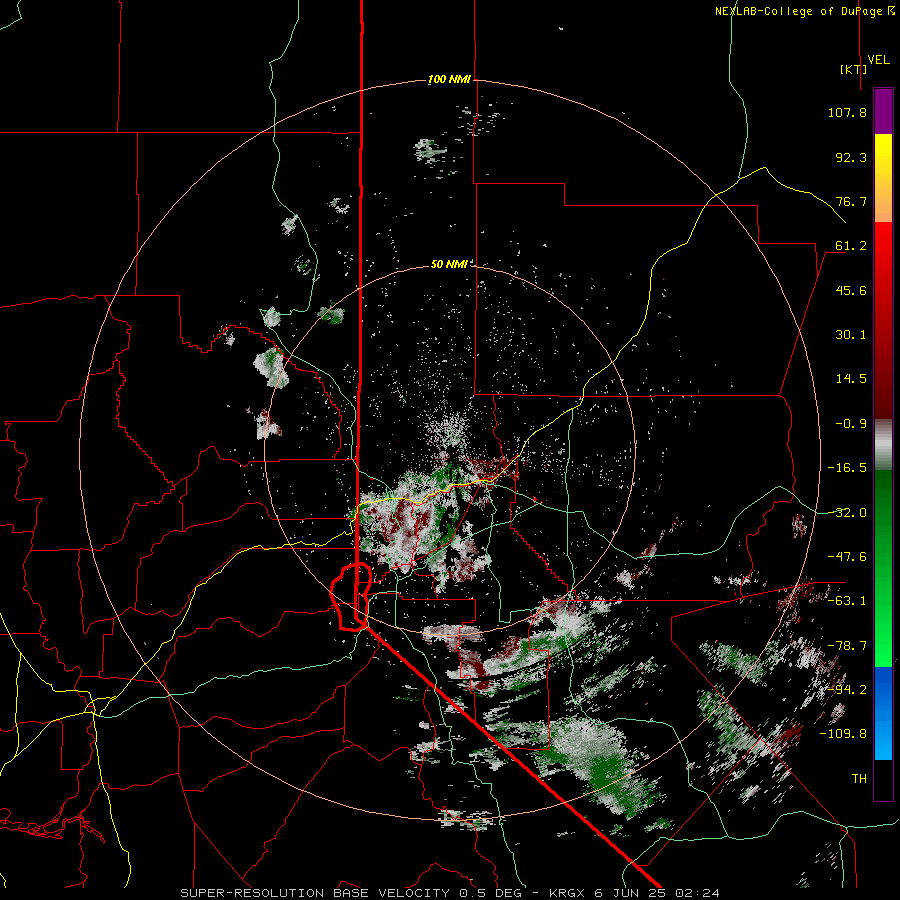Click the -0.9 scale value
Image resolution: width=900 pixels, height=900 pixels.
click(x=851, y=424)
